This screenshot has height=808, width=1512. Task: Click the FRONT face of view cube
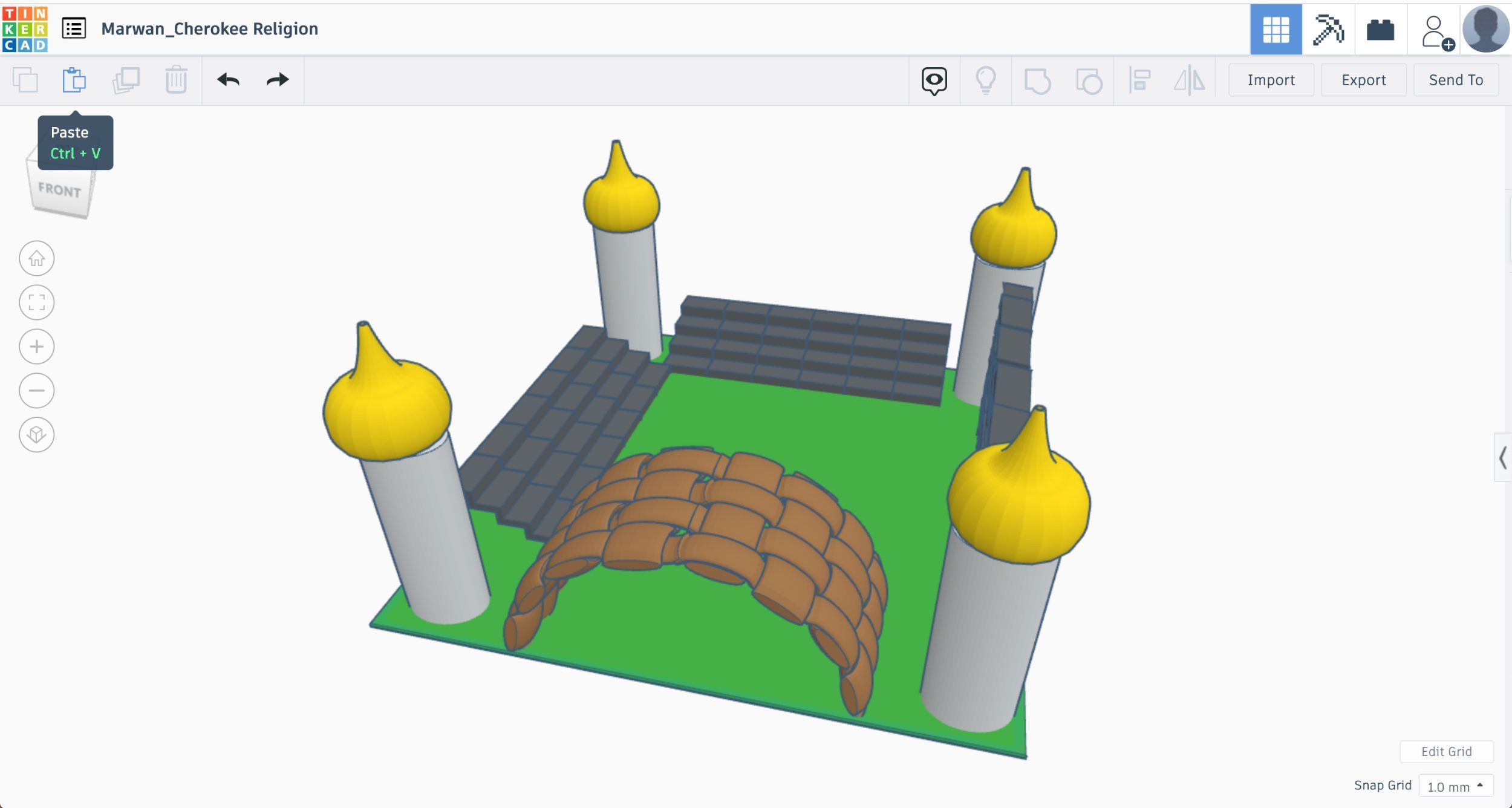pyautogui.click(x=59, y=190)
